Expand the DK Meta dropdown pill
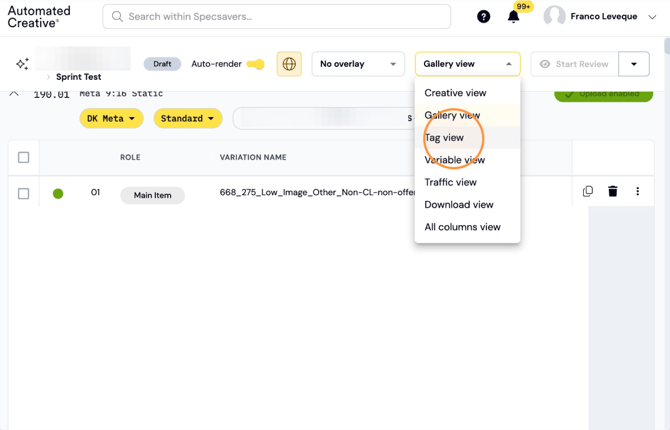This screenshot has height=430, width=670. point(111,118)
